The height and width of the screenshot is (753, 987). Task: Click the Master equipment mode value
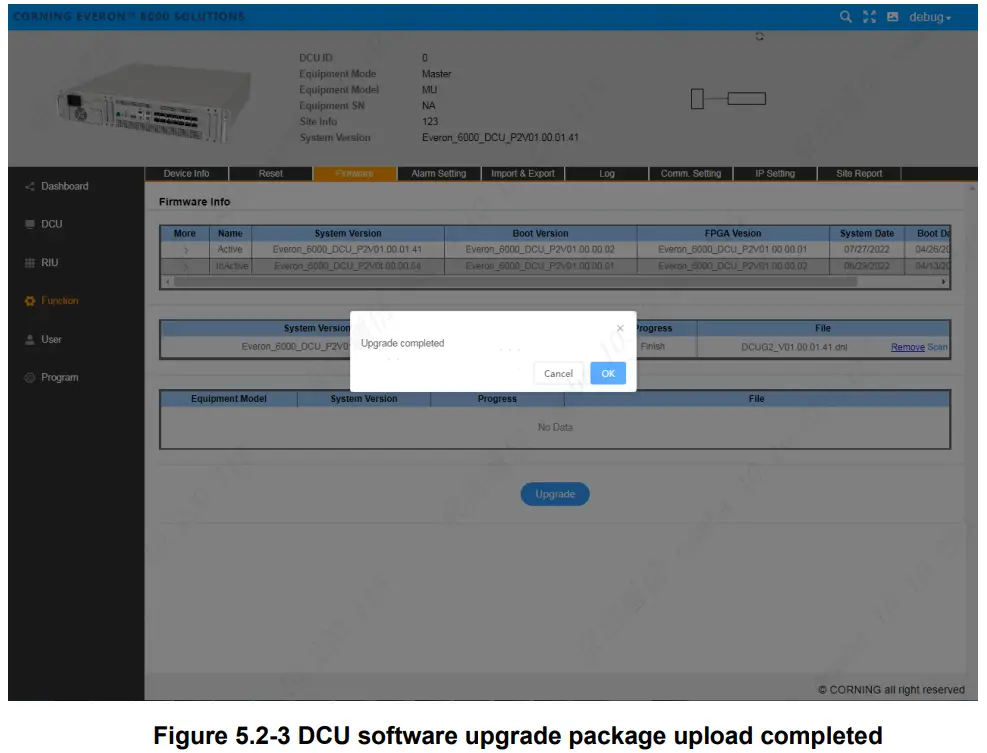tap(436, 74)
